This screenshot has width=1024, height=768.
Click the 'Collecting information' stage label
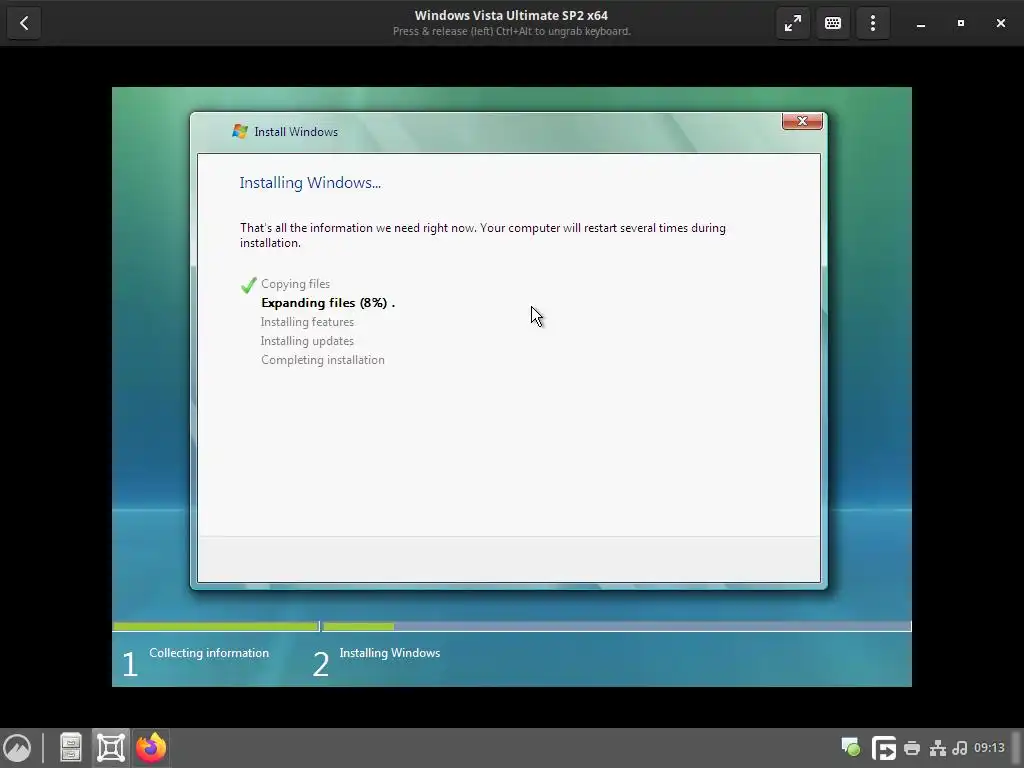(x=209, y=653)
